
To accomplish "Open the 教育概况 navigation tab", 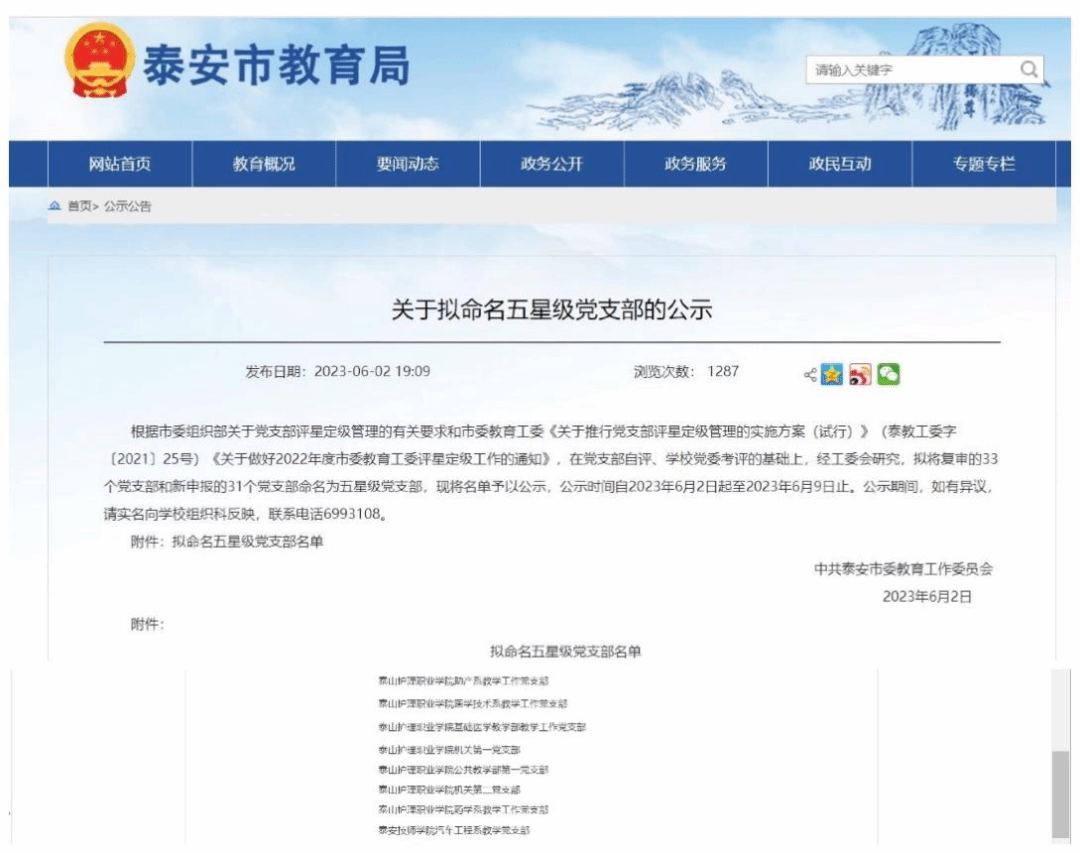I will 264,164.
